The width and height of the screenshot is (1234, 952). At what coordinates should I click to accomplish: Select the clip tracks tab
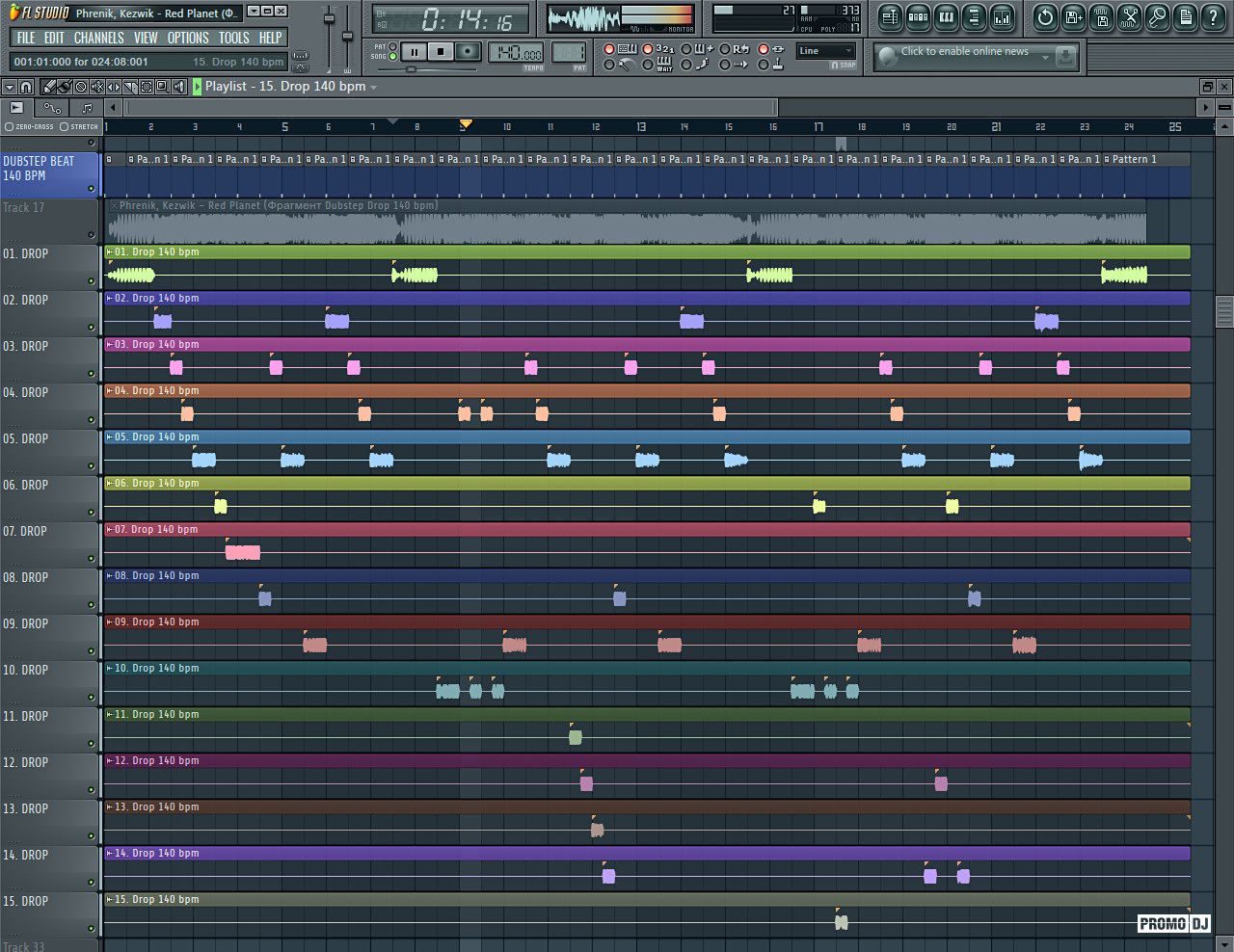[16, 107]
